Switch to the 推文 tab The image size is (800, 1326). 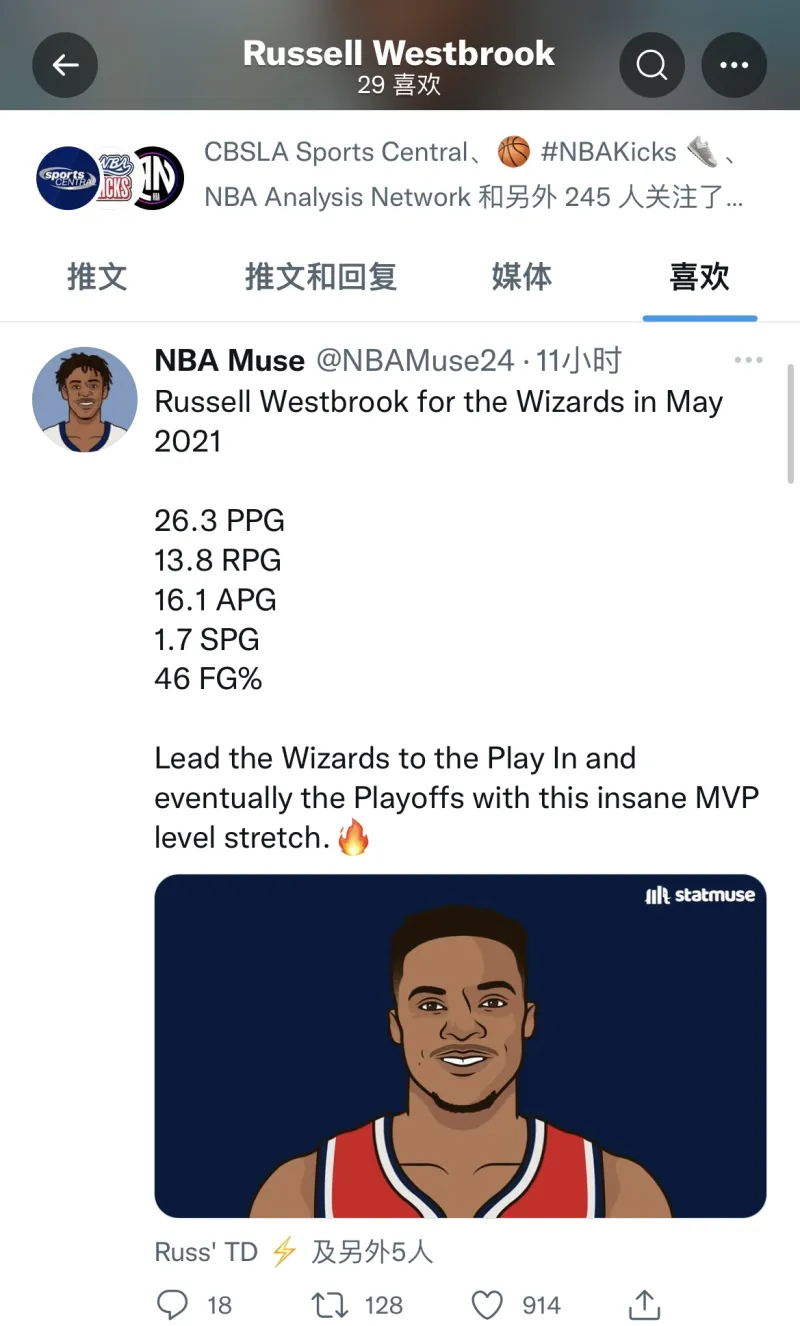point(97,277)
